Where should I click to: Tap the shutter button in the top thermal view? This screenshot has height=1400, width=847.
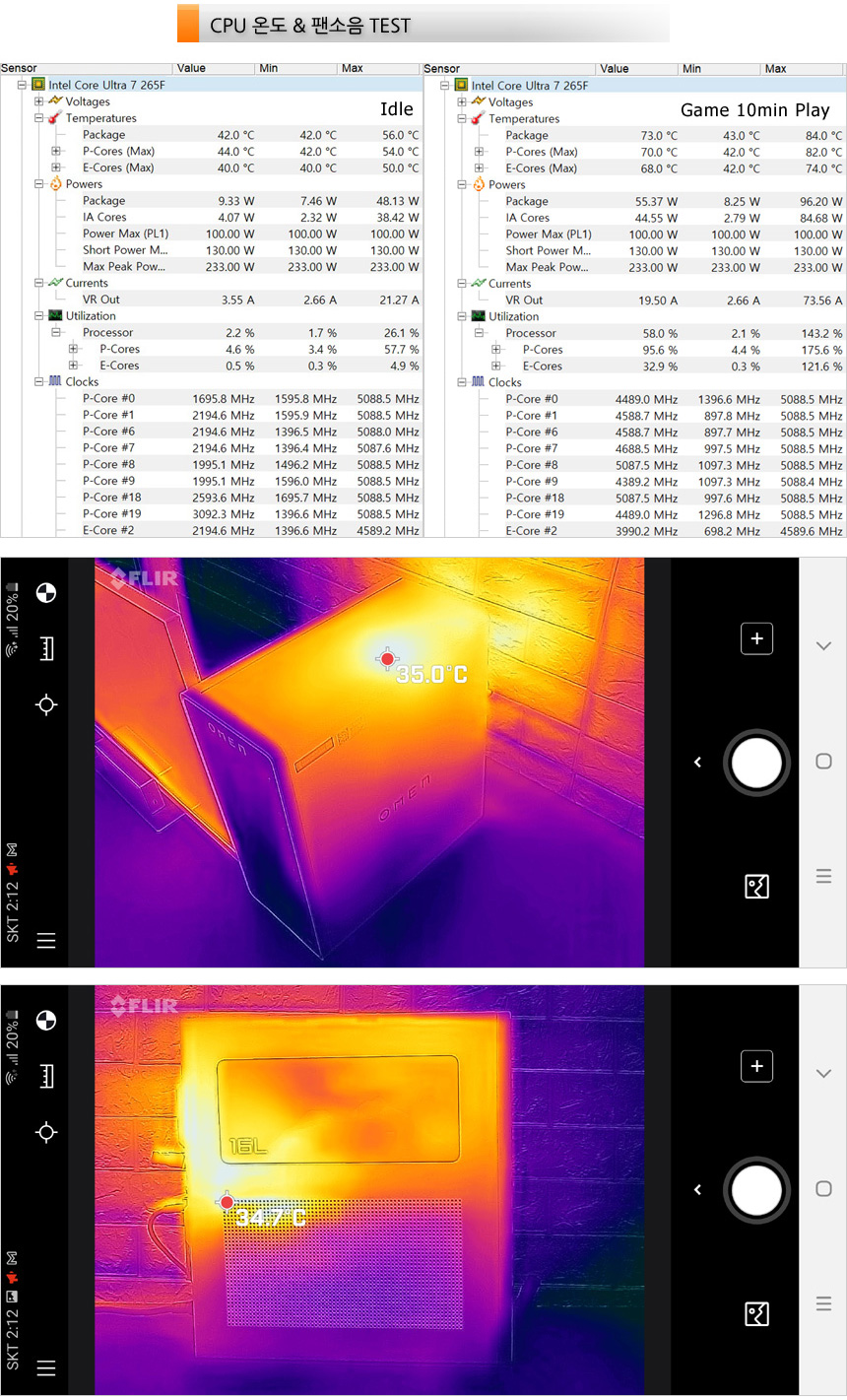point(756,763)
